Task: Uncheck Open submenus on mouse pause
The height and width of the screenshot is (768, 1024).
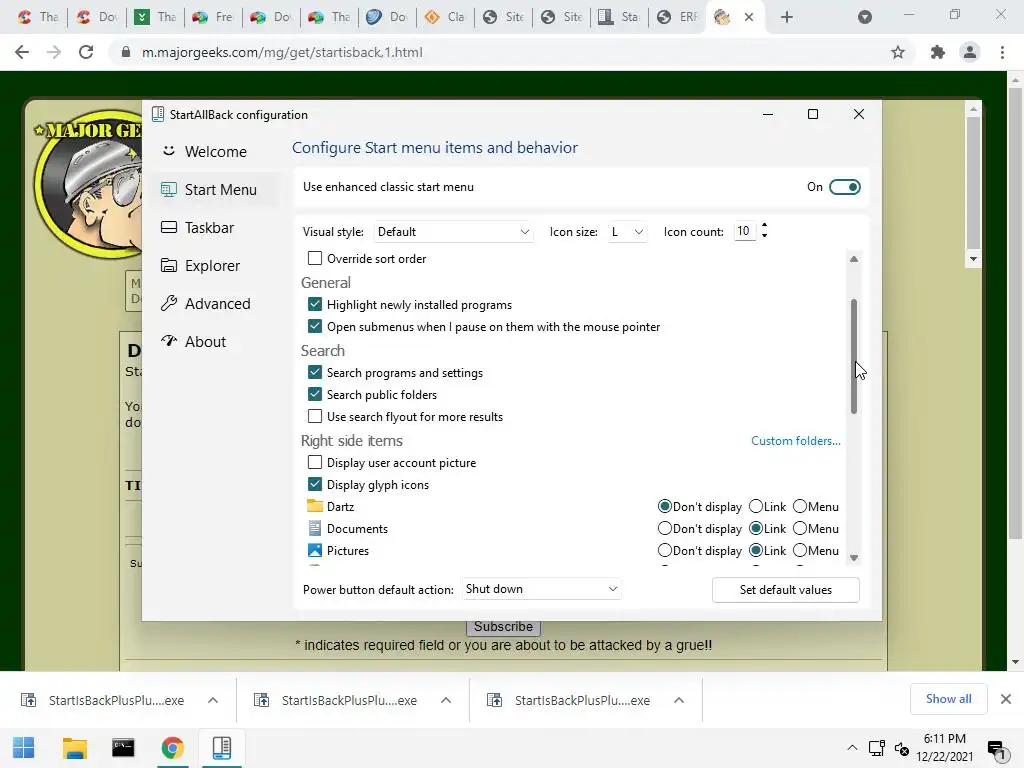Action: coord(315,326)
